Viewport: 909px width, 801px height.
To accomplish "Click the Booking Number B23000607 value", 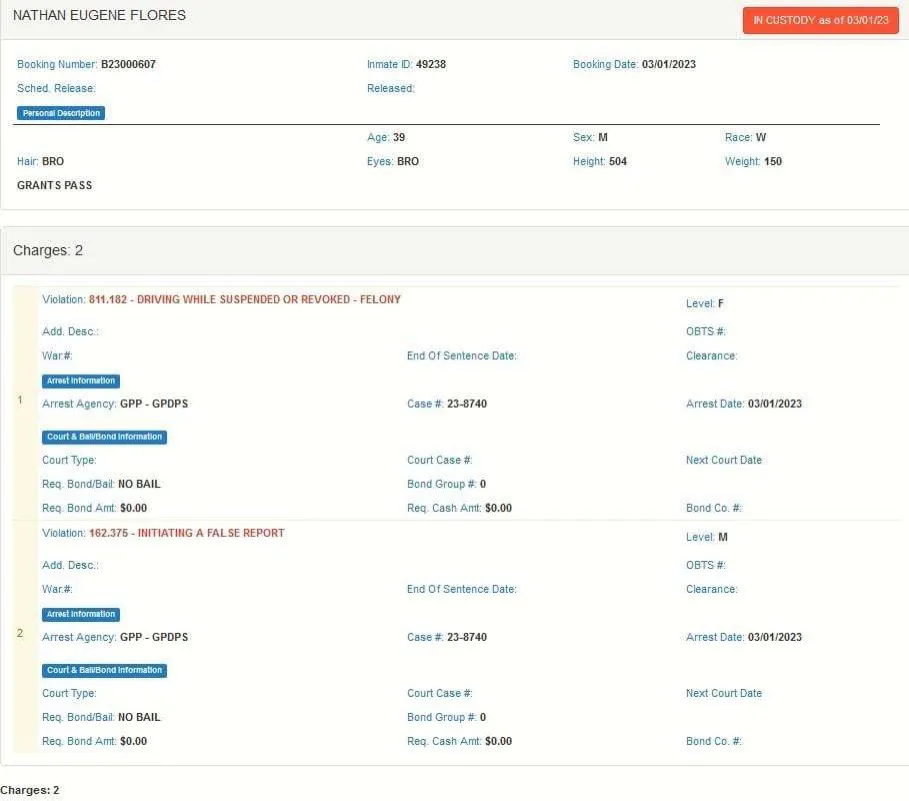I will [128, 65].
